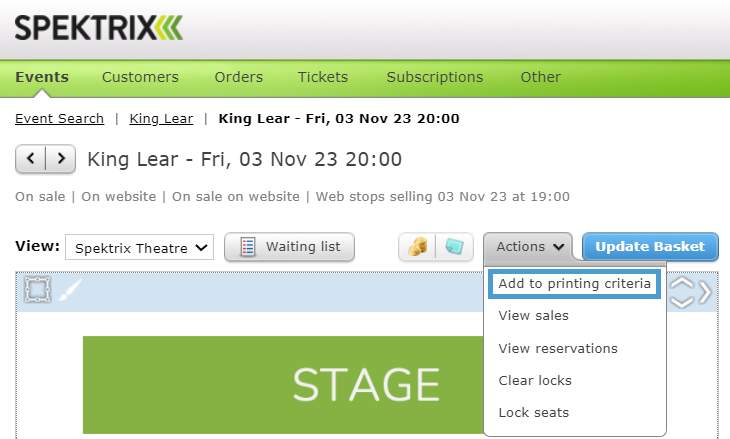The image size is (730, 439).
Task: Go to next instance with right arrow
Action: coord(61,159)
